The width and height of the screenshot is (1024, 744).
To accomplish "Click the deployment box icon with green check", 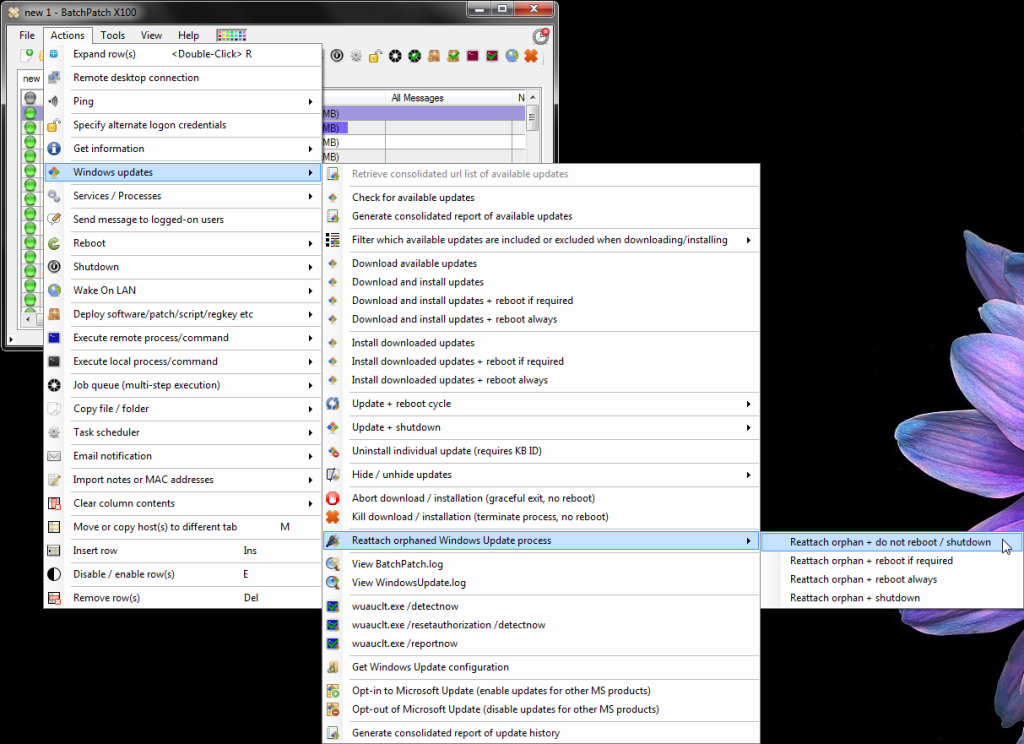I will click(x=453, y=56).
